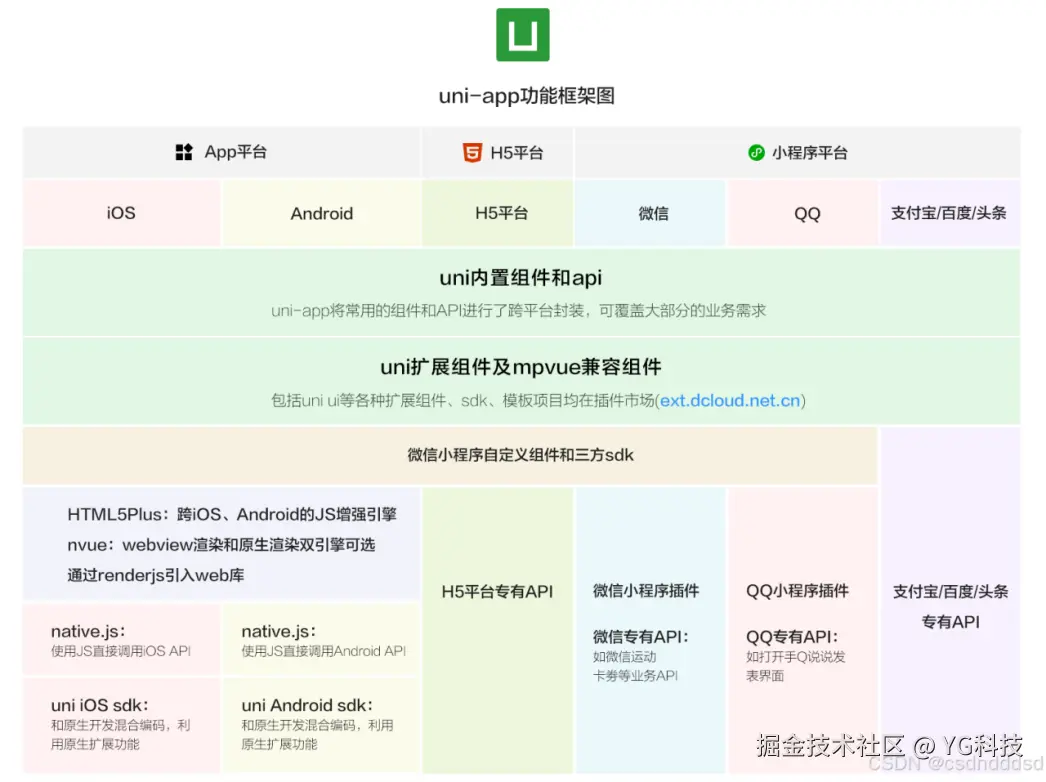Click 支付宝/百度/头条 专有API label
Image resolution: width=1046 pixels, height=782 pixels.
[950, 607]
